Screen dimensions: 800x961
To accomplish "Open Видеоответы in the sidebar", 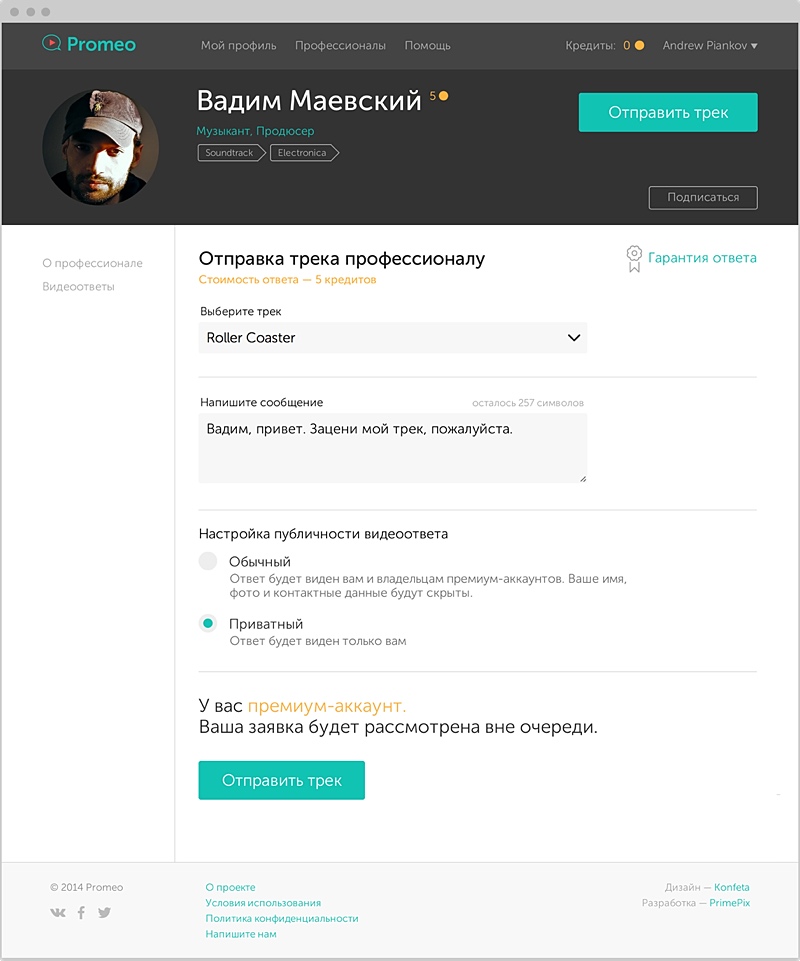I will coord(78,286).
